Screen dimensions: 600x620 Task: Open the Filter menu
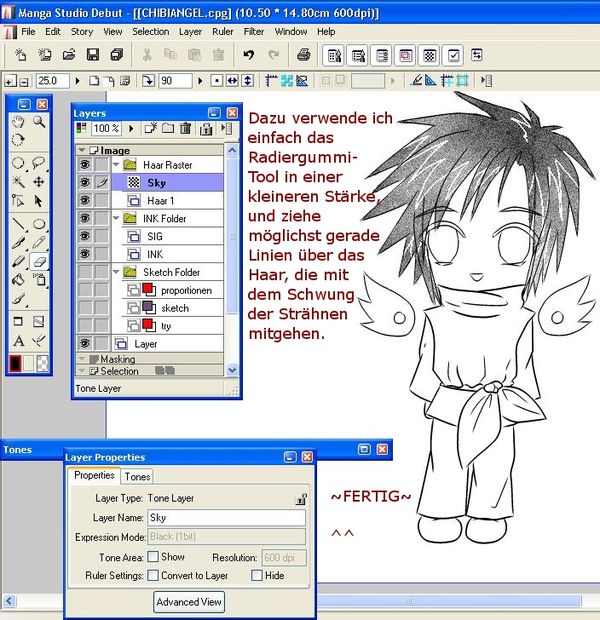click(254, 32)
